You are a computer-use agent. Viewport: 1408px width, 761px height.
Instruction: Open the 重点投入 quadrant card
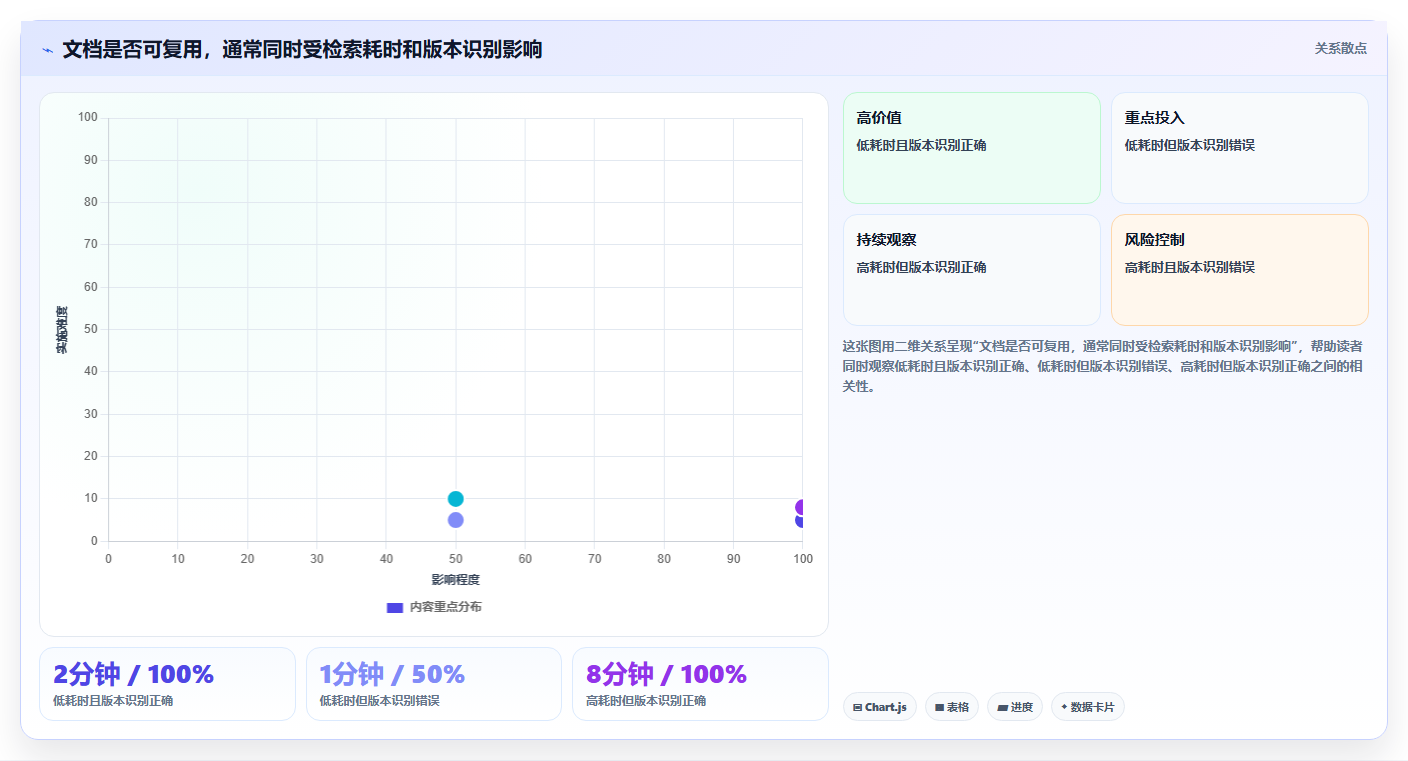coord(1240,148)
